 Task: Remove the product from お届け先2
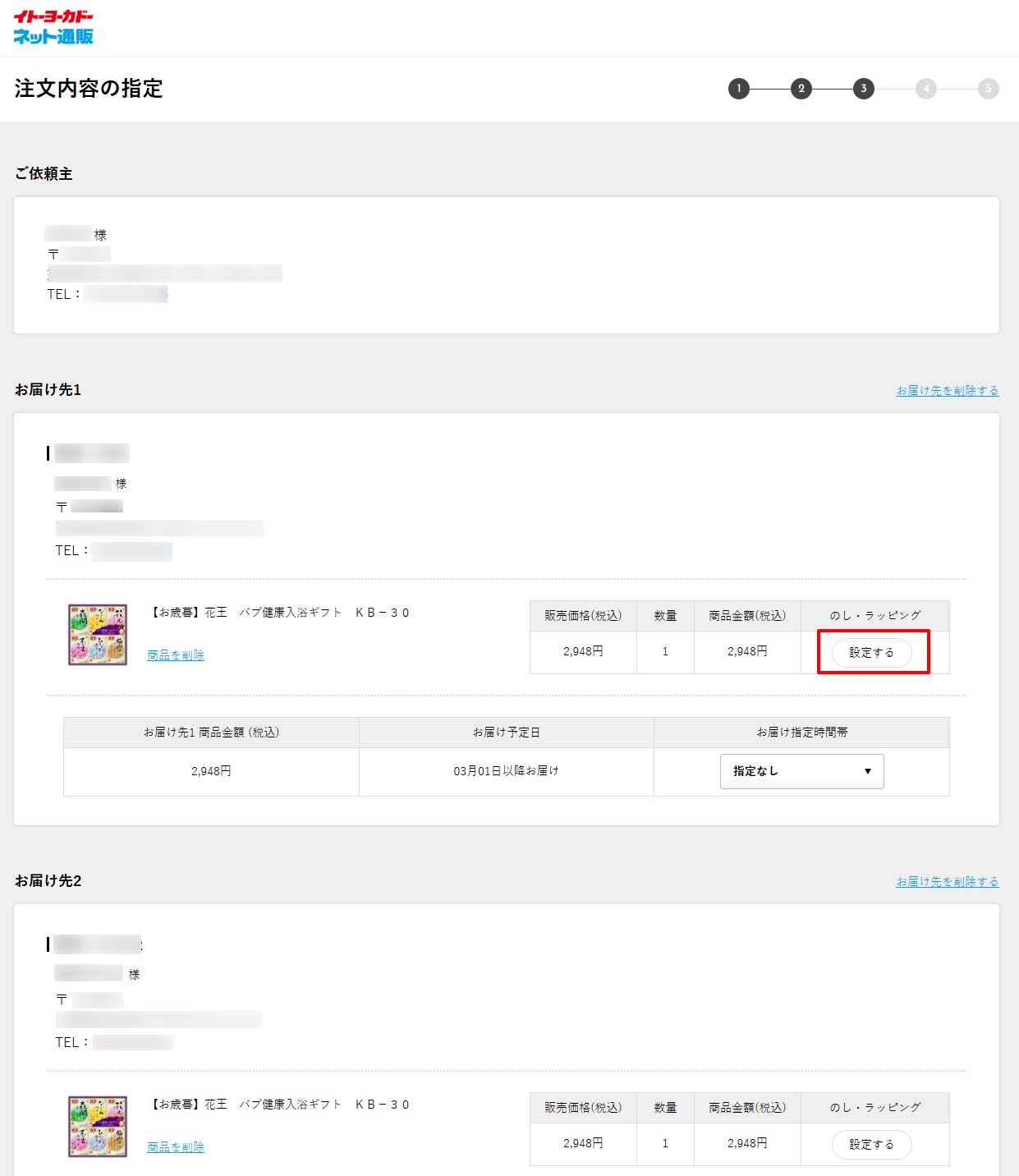[x=176, y=1147]
